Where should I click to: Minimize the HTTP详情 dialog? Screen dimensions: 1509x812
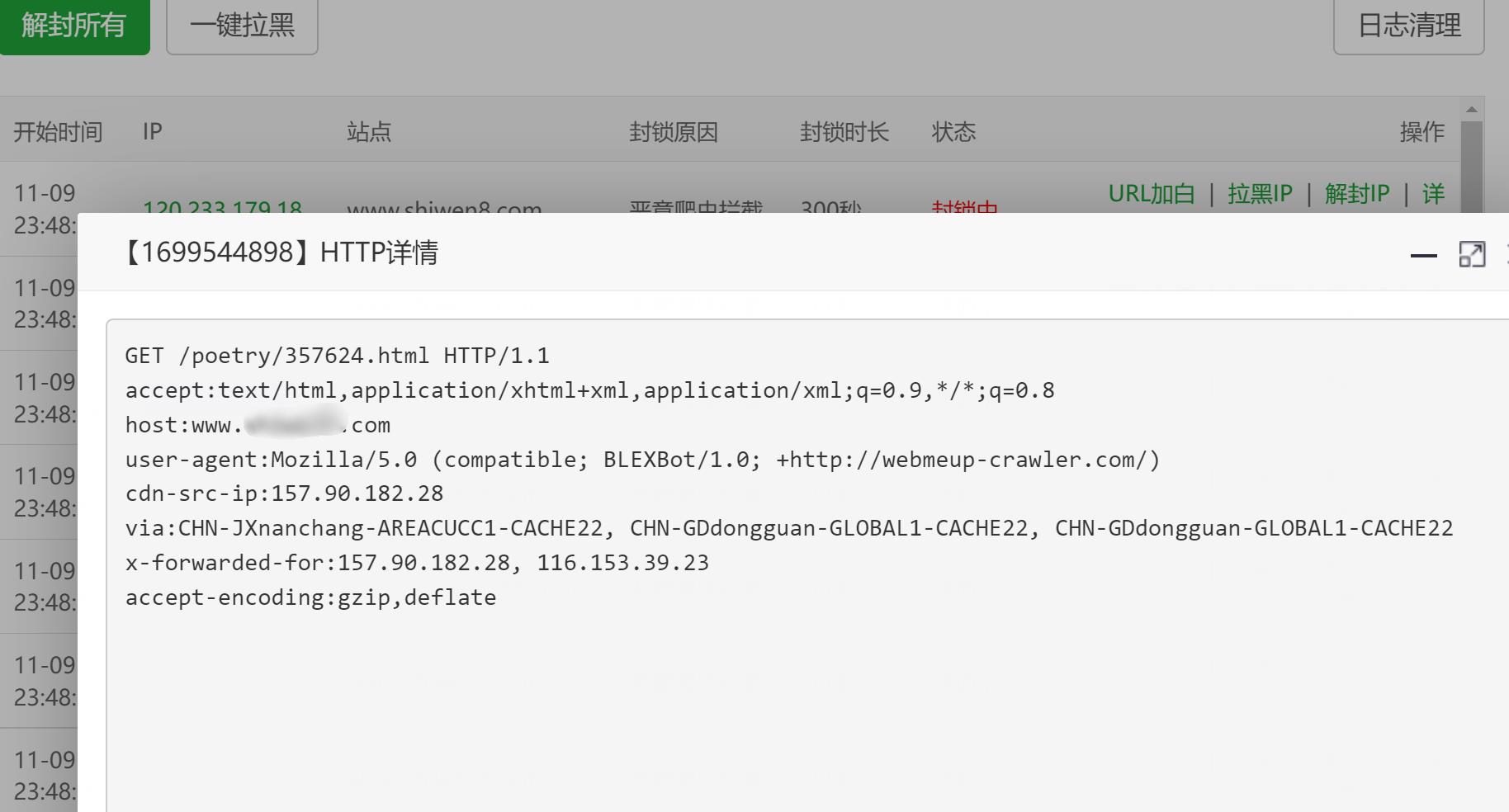(x=1423, y=255)
